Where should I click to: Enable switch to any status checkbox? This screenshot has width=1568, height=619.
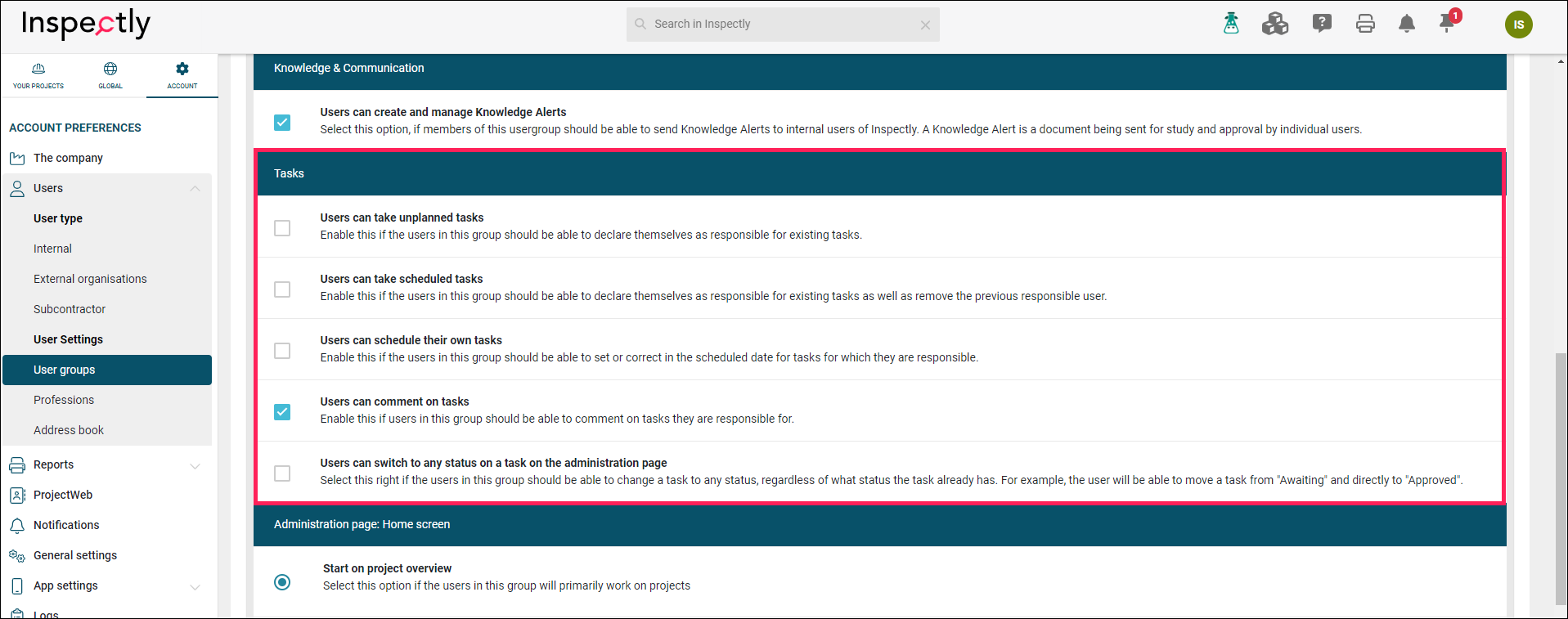click(x=282, y=473)
